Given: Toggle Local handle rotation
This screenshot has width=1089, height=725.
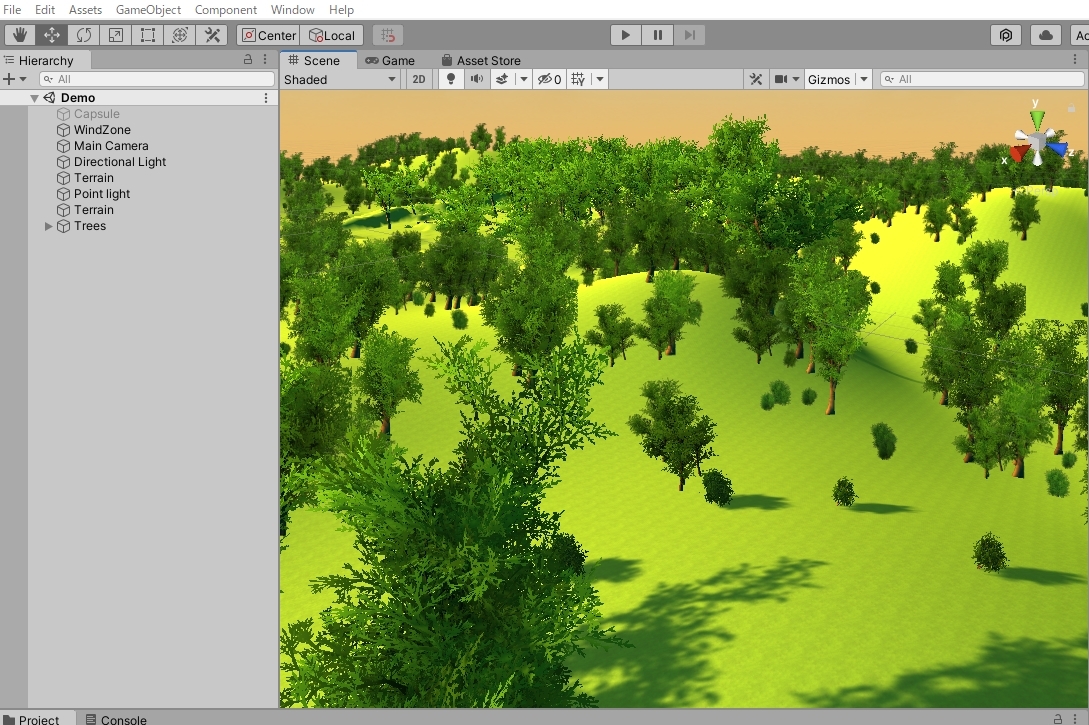Looking at the screenshot, I should pyautogui.click(x=331, y=35).
